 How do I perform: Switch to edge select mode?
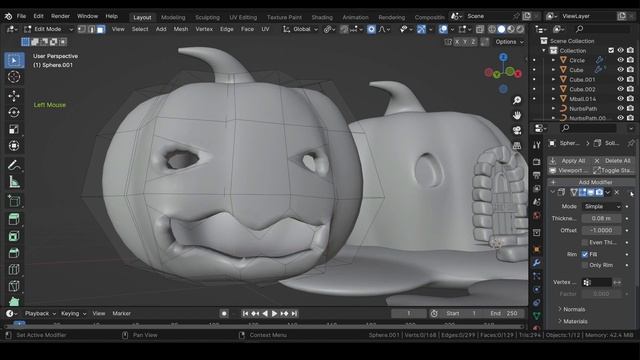pos(91,29)
